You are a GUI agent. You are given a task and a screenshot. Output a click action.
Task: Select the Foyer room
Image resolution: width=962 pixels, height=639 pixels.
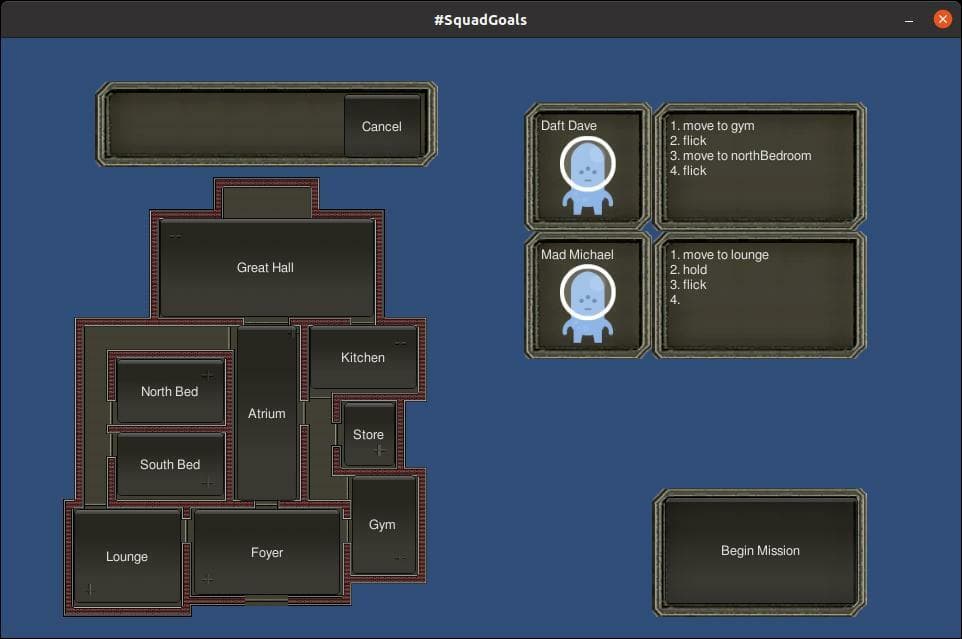click(267, 553)
